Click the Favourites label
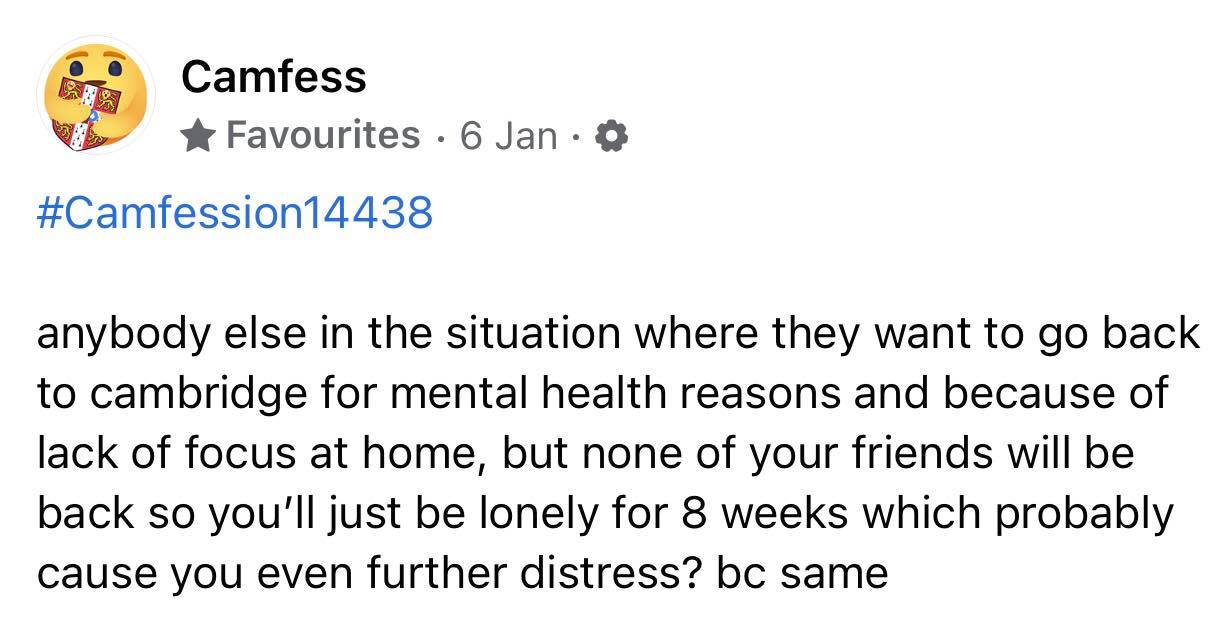Screen dimensions: 1217x627 (x=323, y=135)
